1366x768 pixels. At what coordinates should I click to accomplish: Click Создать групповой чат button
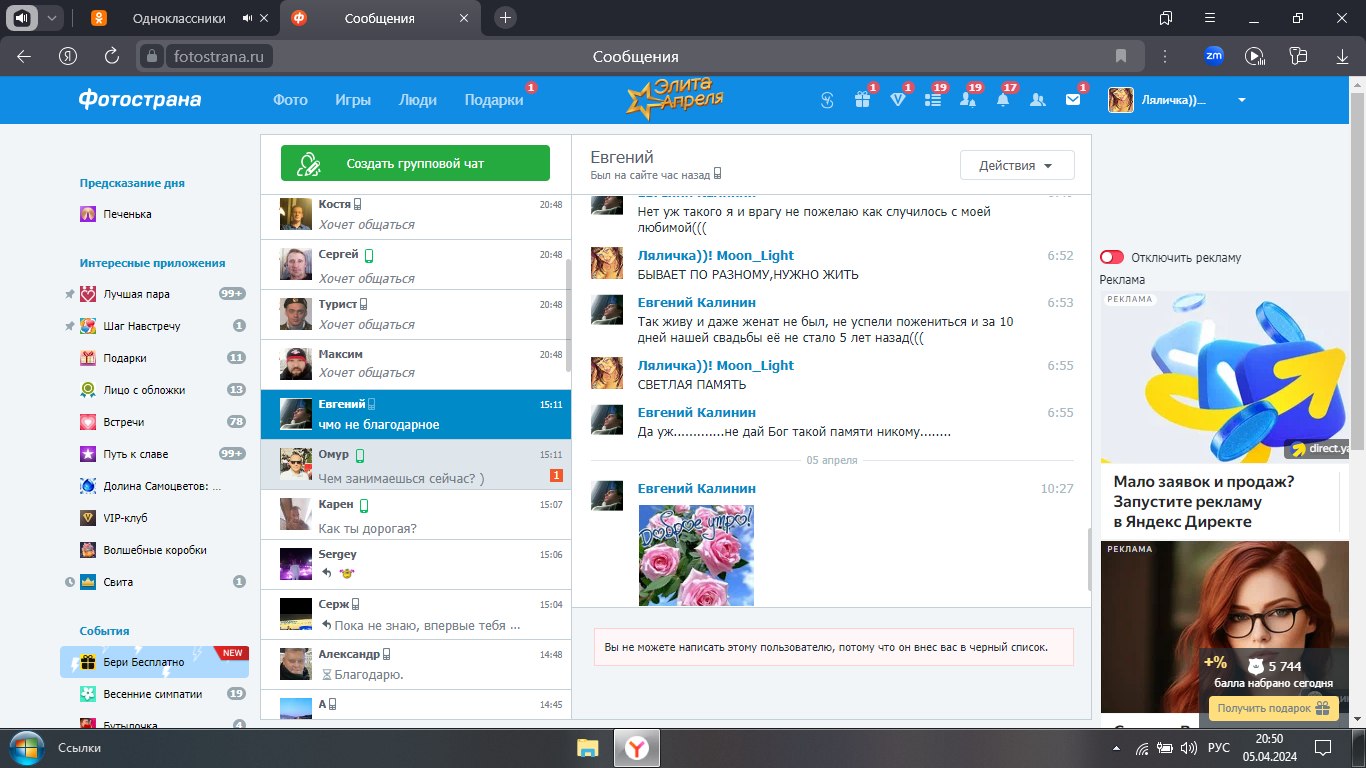coord(415,163)
